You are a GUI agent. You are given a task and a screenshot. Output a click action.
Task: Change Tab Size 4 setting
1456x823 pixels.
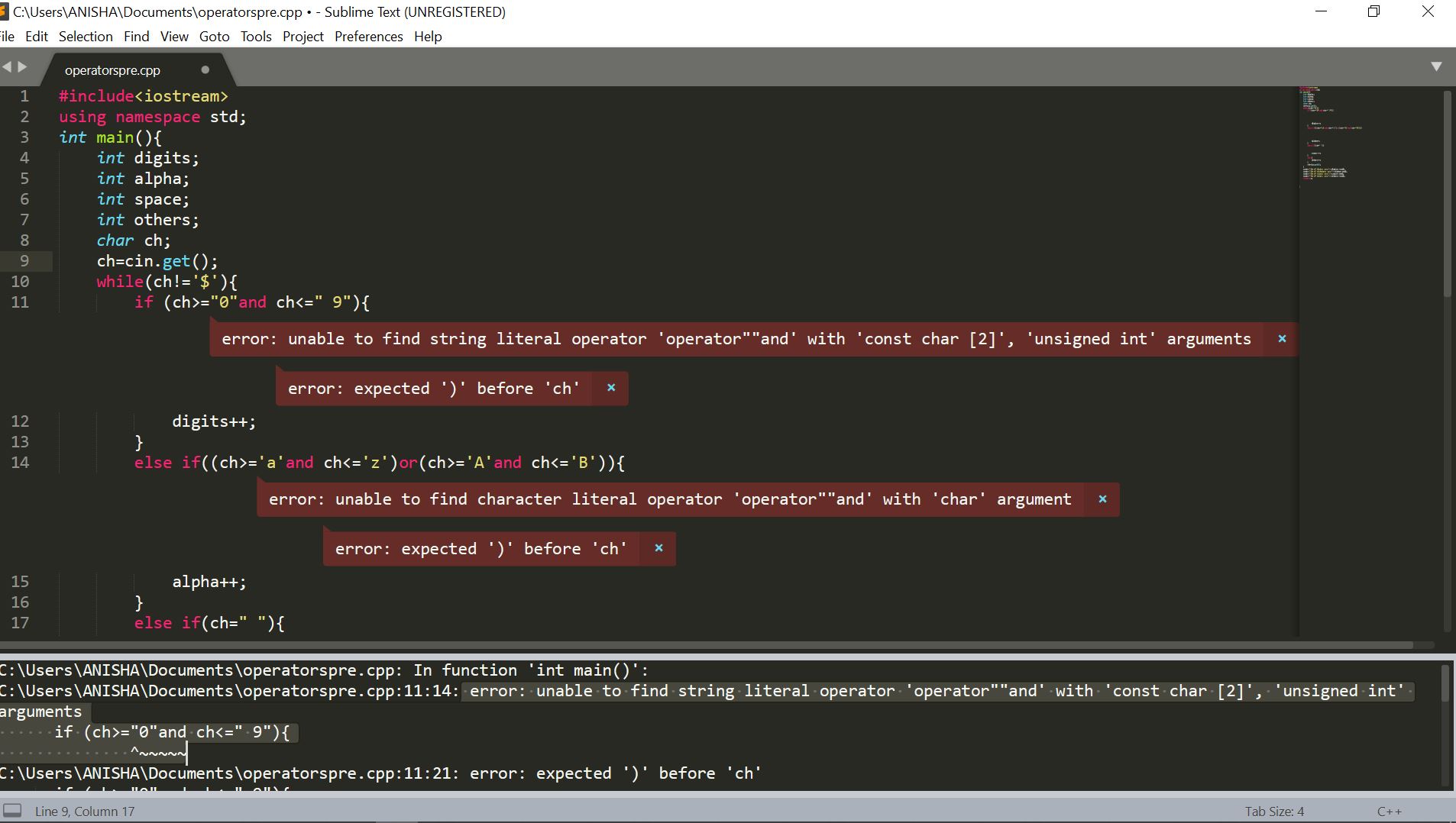pyautogui.click(x=1274, y=812)
